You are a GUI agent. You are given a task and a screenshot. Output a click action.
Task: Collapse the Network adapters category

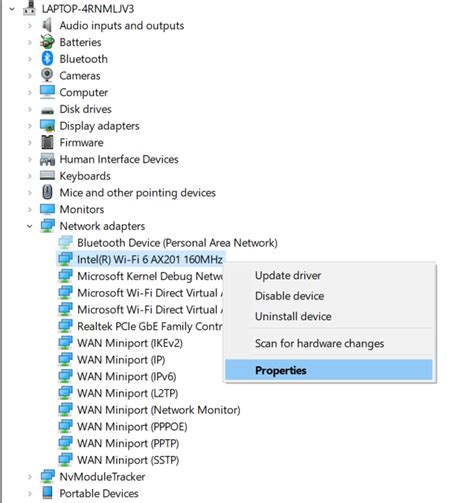[29, 226]
